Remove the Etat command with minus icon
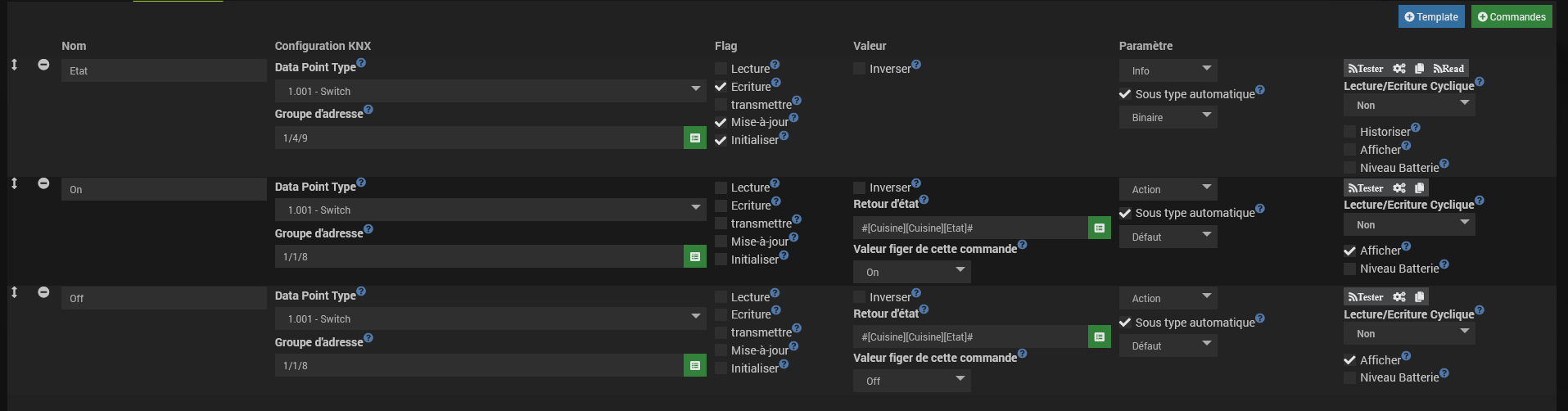 [43, 65]
